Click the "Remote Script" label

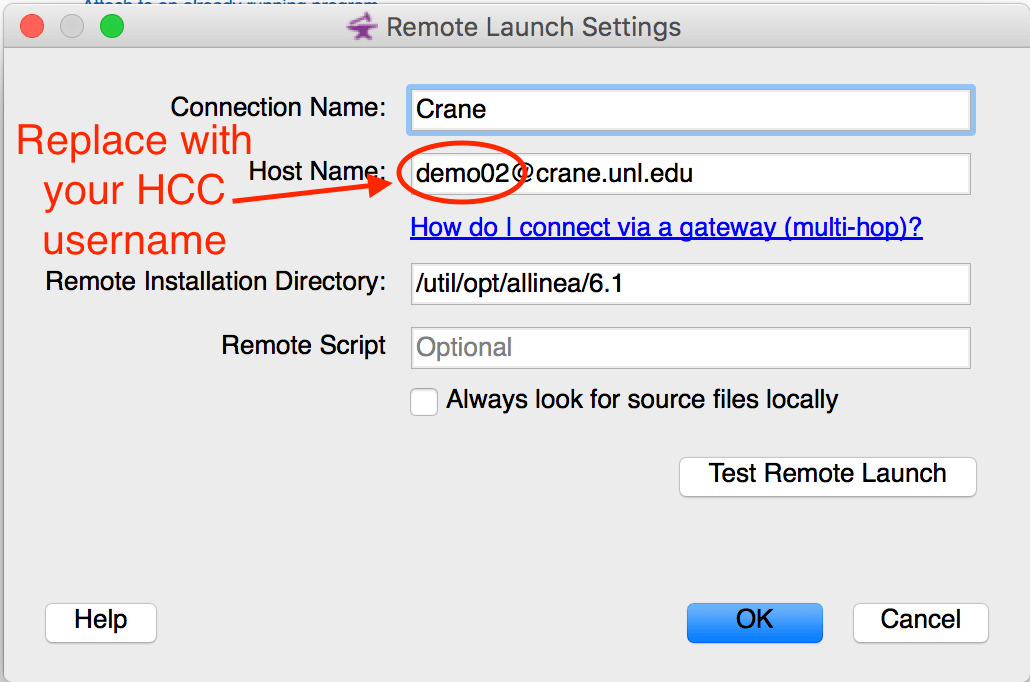click(304, 346)
